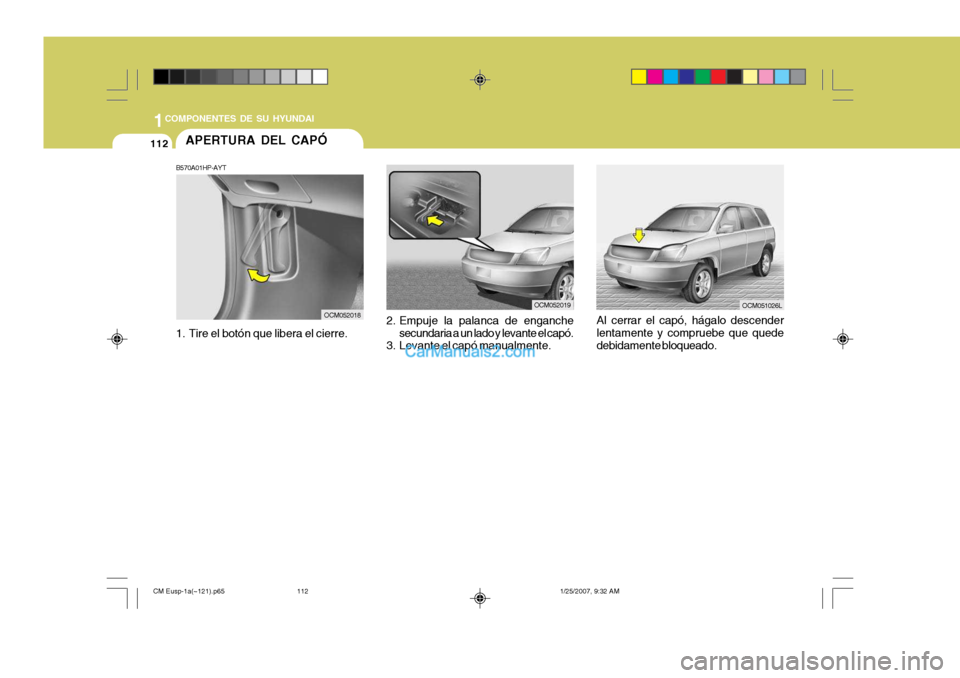
Task: Select step '3. Levante el capó manualmente.'
Action: [x=468, y=346]
